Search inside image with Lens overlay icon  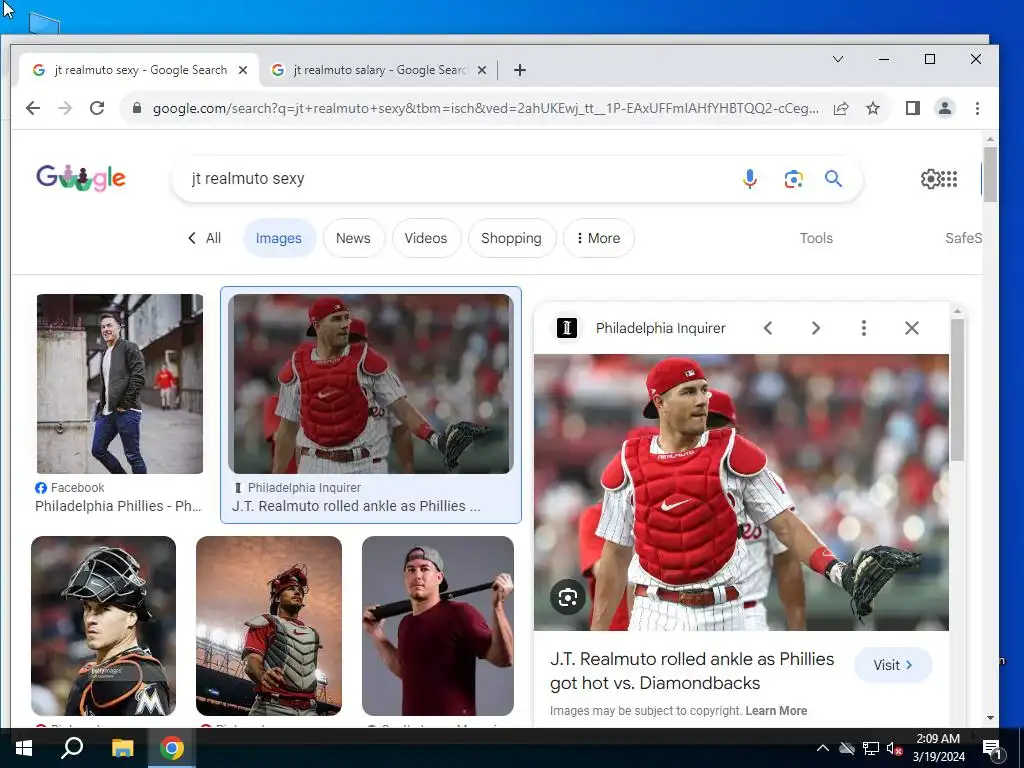pos(568,597)
